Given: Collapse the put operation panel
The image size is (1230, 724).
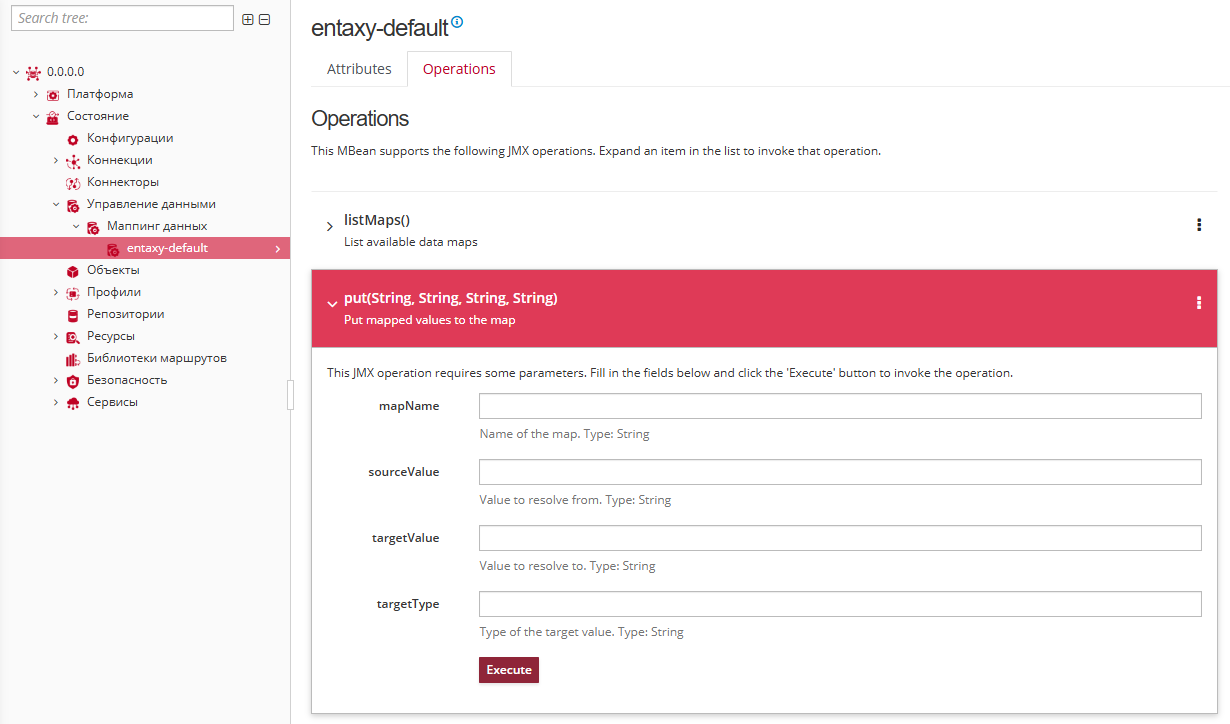Looking at the screenshot, I should (332, 304).
